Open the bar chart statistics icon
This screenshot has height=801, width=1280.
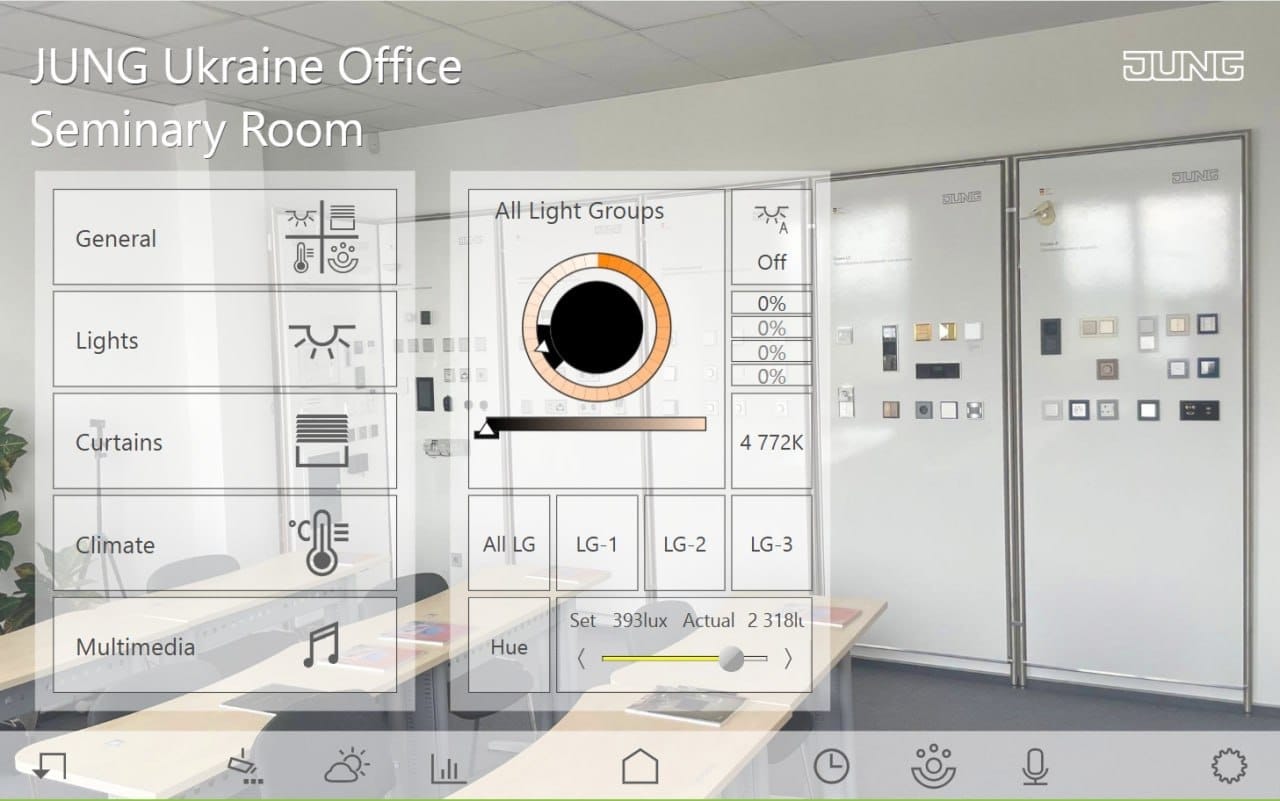(x=447, y=768)
